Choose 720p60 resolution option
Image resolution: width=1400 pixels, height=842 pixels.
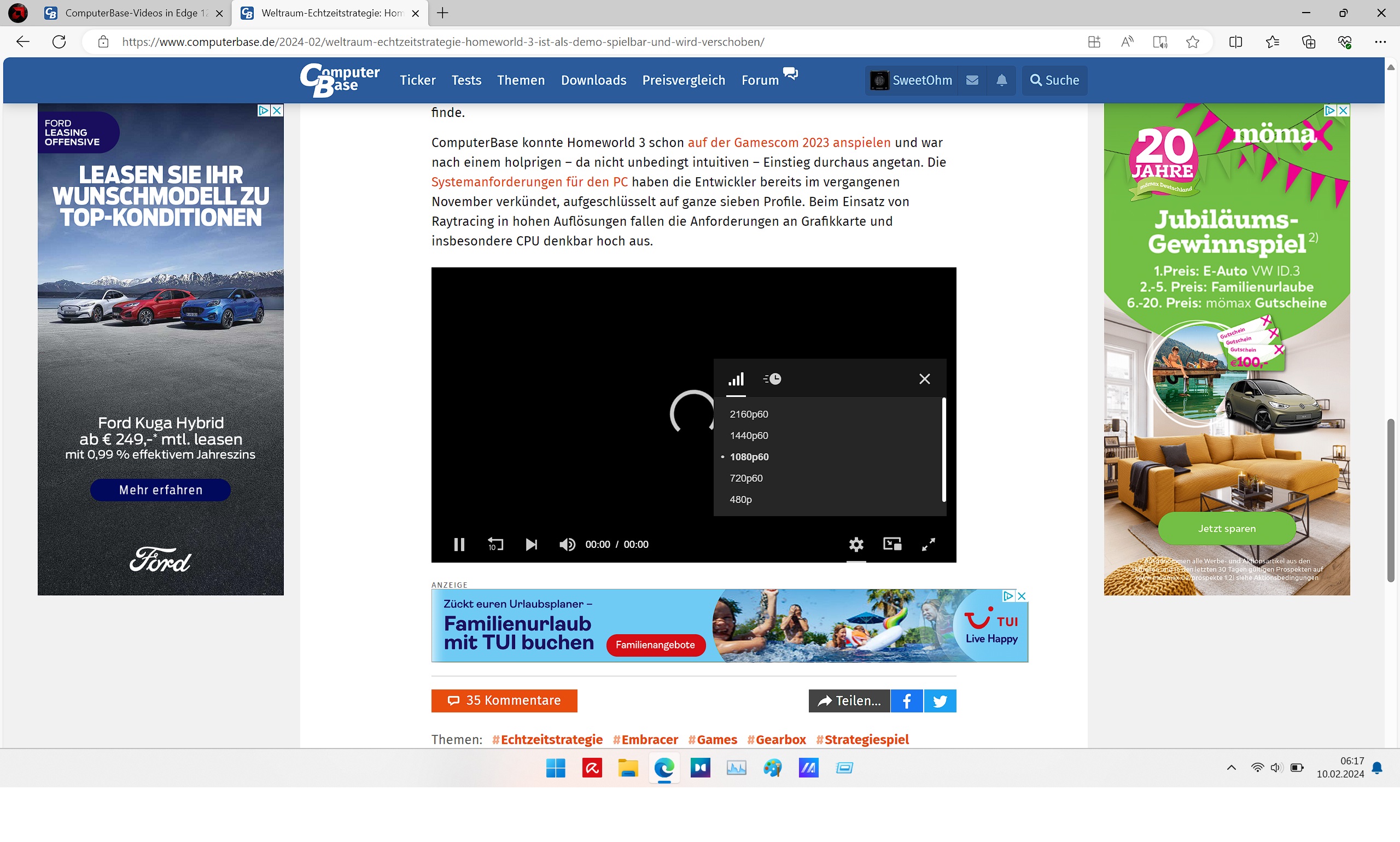[746, 478]
